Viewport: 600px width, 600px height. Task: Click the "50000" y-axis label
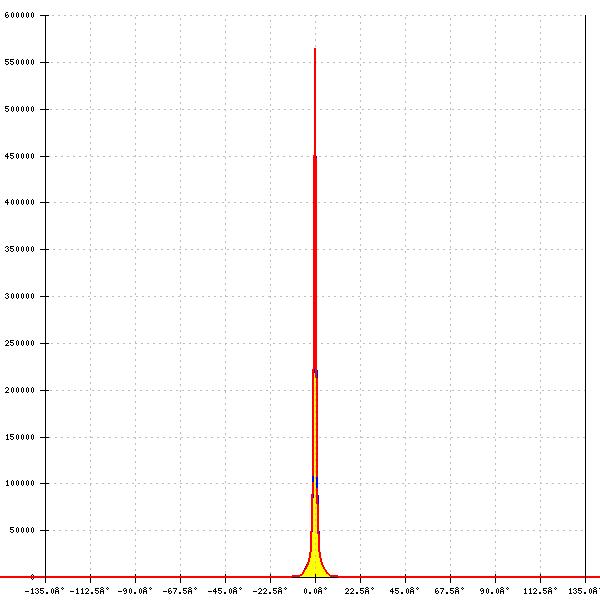point(22,530)
